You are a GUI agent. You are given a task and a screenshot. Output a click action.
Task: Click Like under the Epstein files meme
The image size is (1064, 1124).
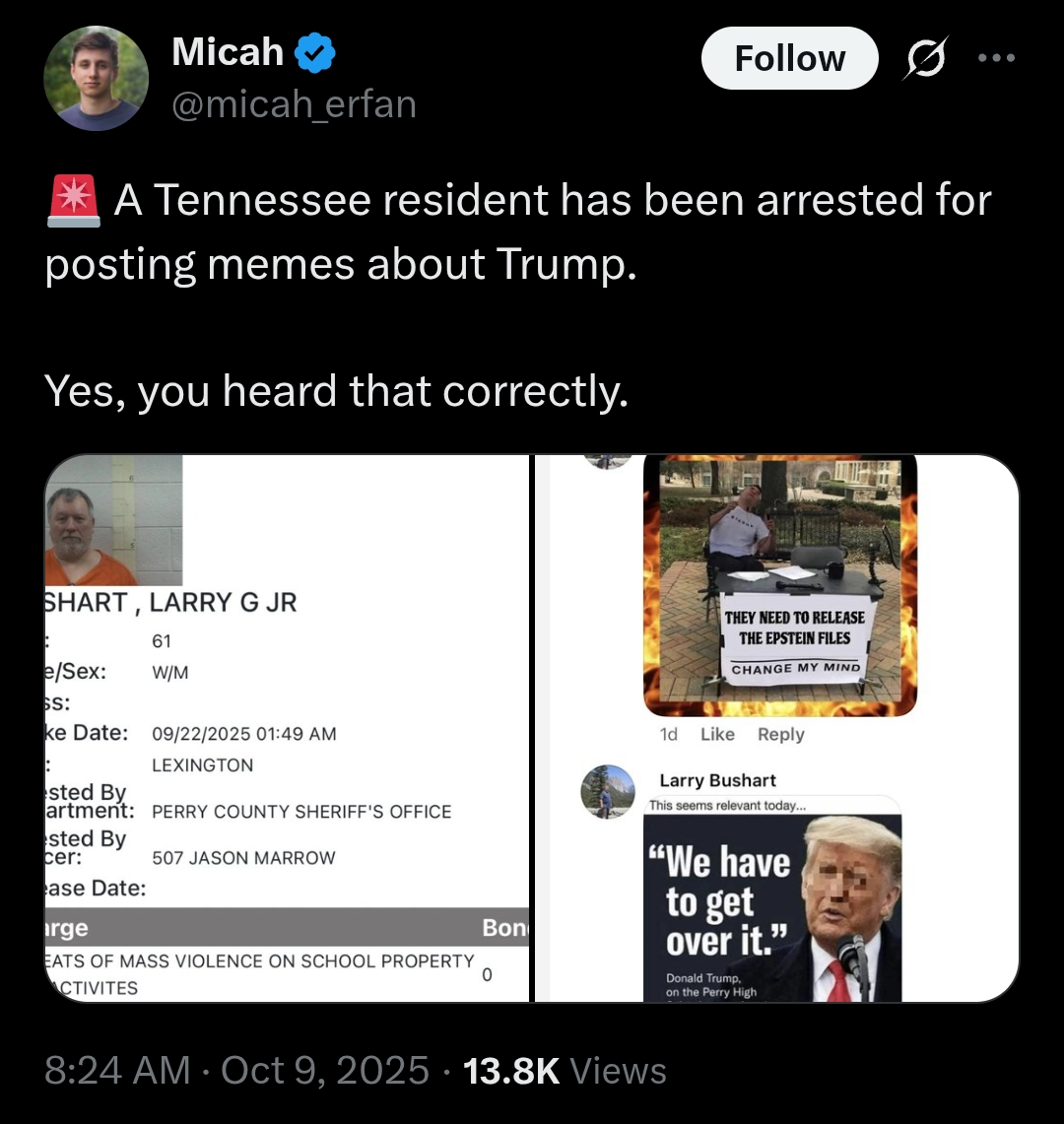(717, 734)
